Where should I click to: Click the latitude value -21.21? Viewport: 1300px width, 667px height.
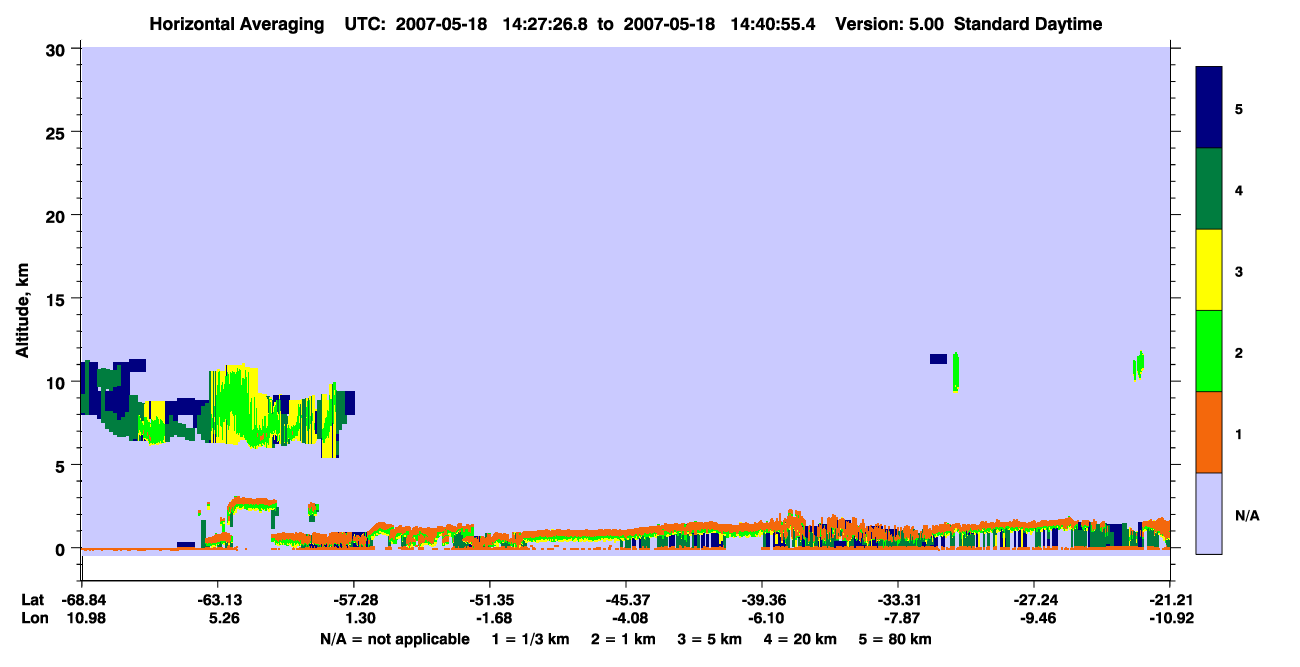[x=1170, y=600]
